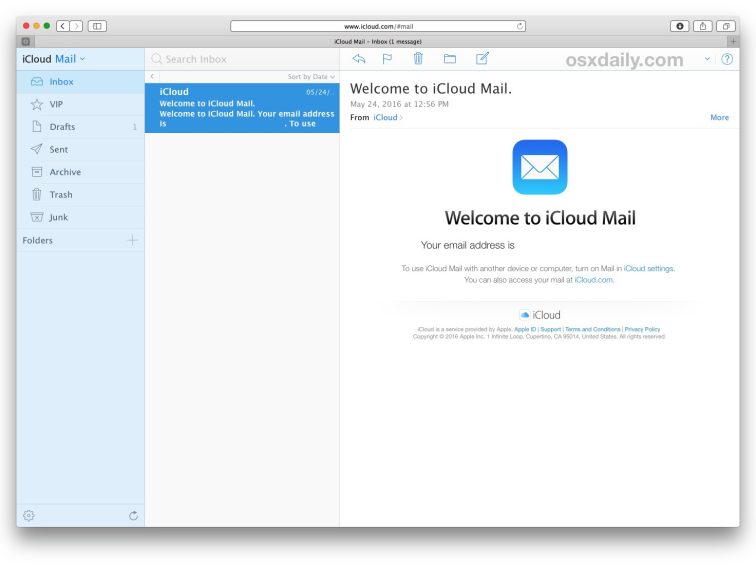Select the Junk folder
The height and width of the screenshot is (568, 756).
[59, 217]
